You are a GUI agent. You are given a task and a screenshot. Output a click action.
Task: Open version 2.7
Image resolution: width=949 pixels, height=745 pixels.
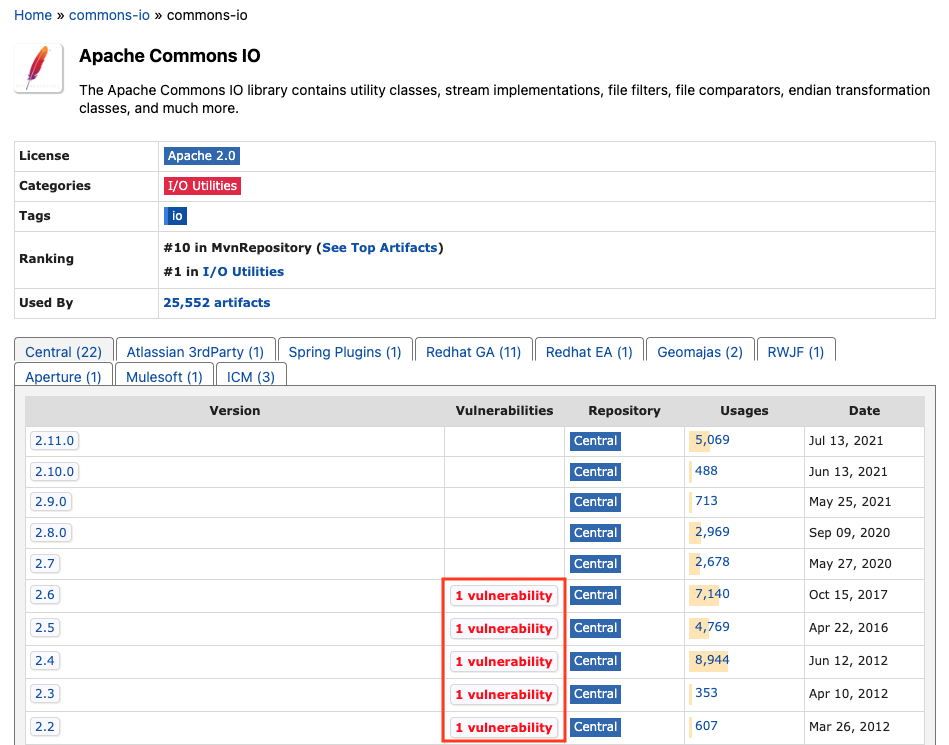[x=45, y=563]
